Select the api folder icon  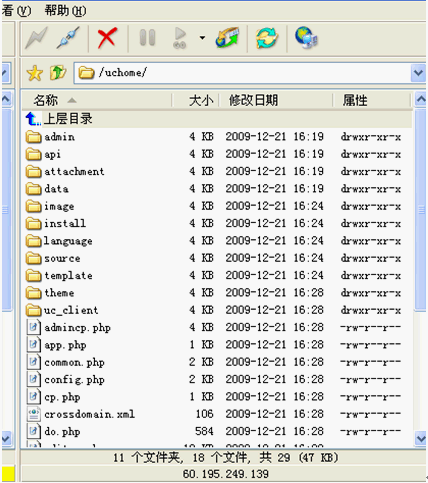[34, 154]
